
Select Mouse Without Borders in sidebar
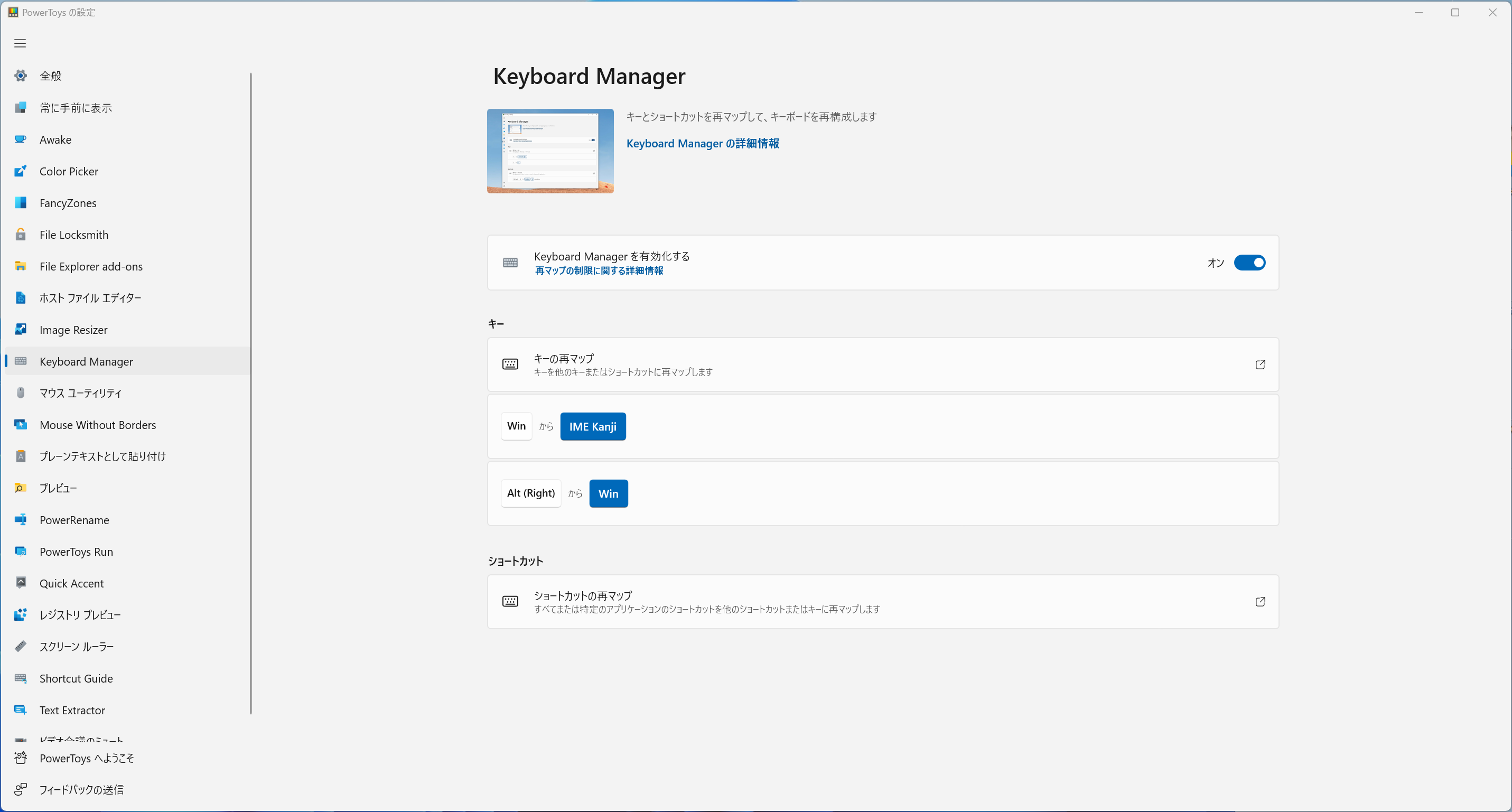coord(97,425)
